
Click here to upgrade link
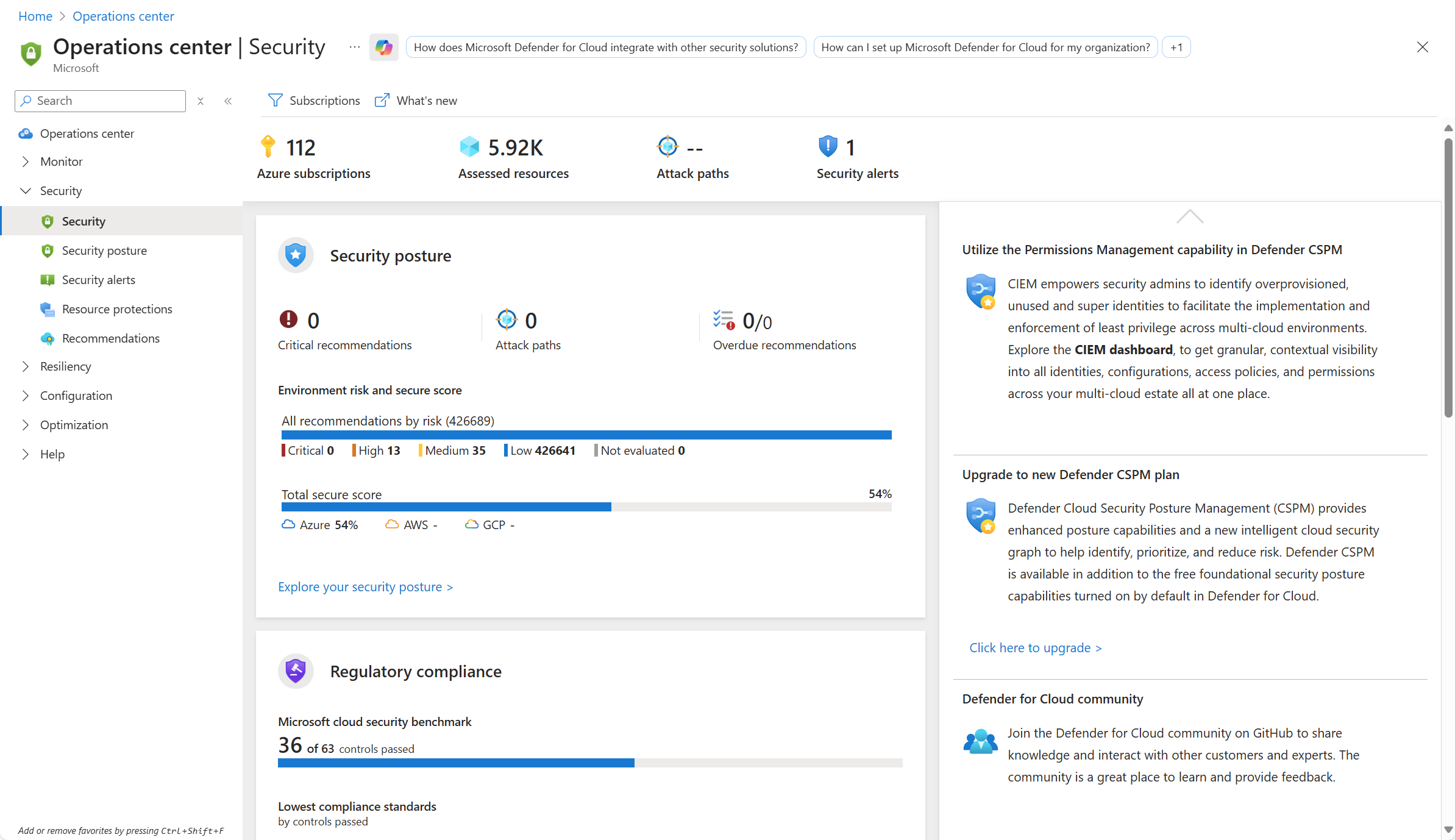(x=1035, y=648)
